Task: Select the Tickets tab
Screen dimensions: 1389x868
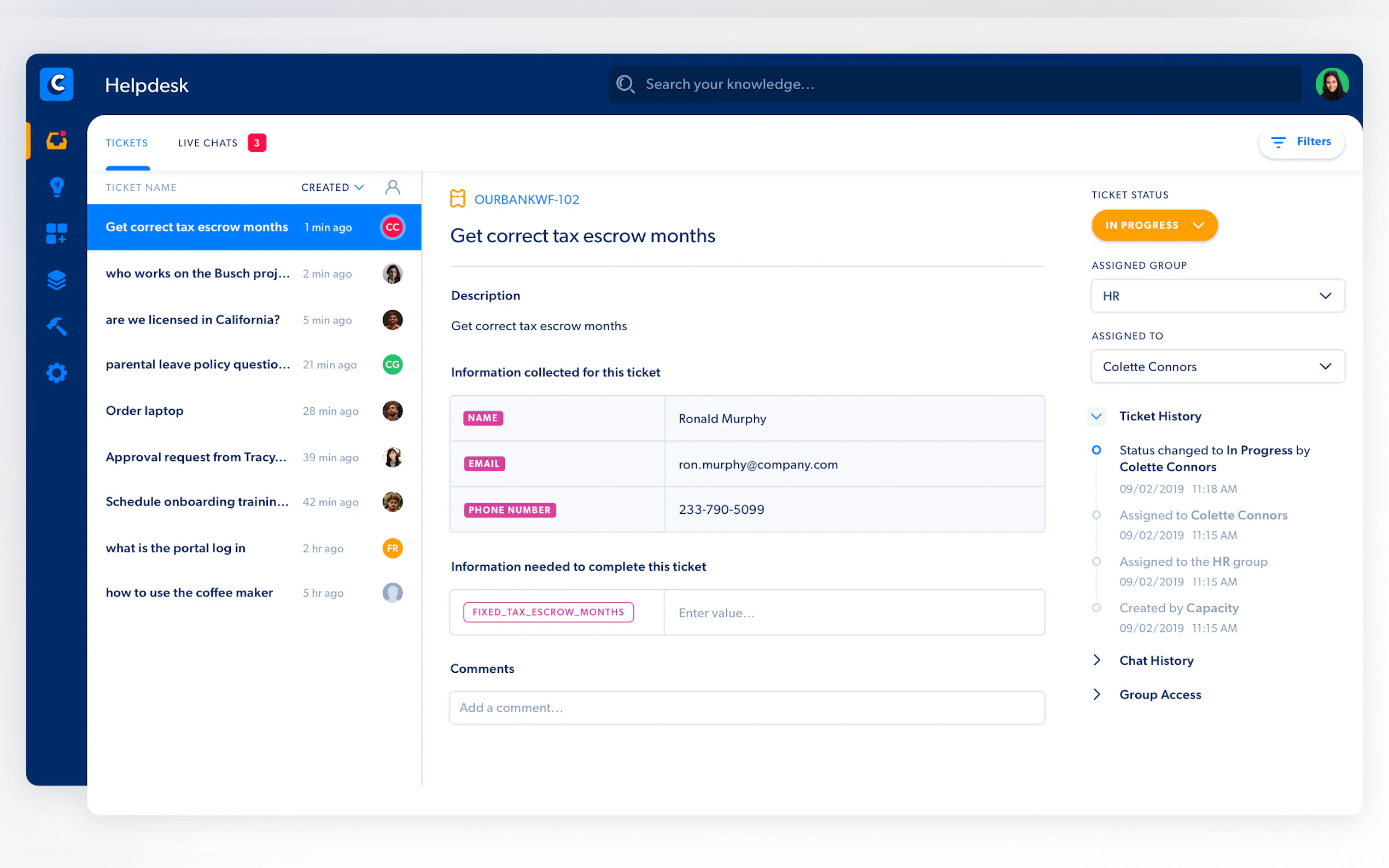Action: pyautogui.click(x=127, y=143)
